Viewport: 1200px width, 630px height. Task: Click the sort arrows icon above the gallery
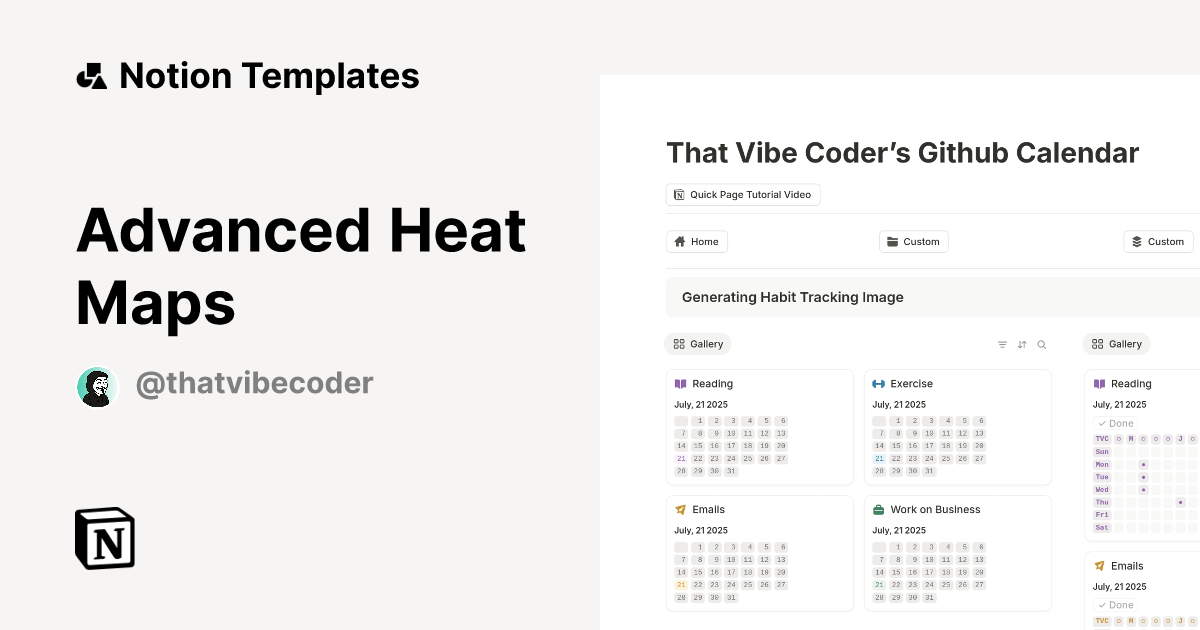click(x=1022, y=344)
